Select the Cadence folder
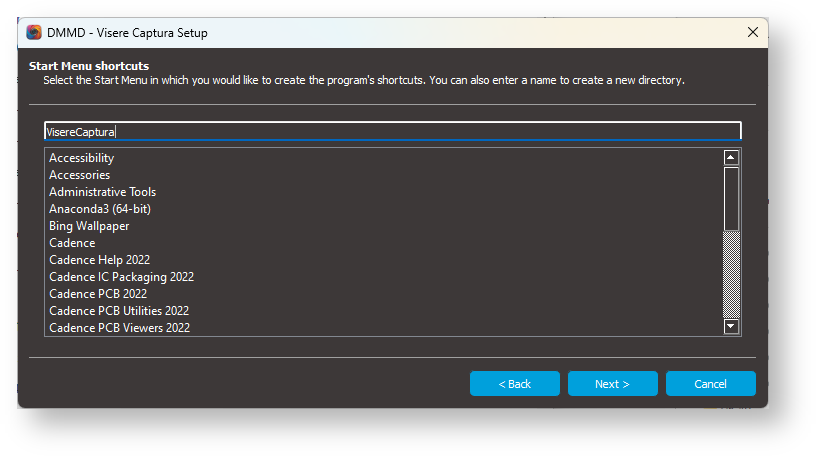The height and width of the screenshot is (457, 817). click(x=72, y=243)
